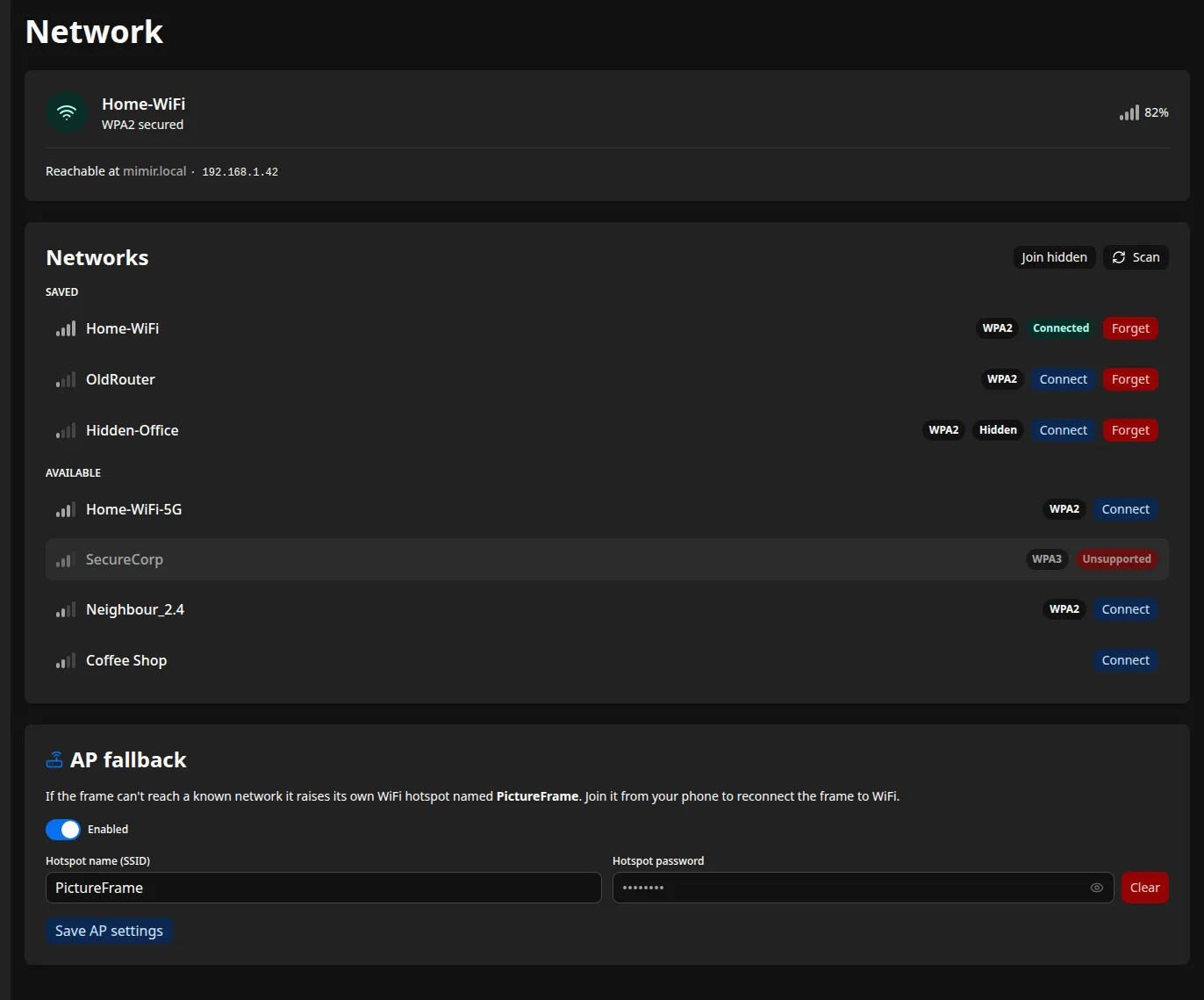The width and height of the screenshot is (1204, 1000).
Task: Click the WPA3 badge on SecureCorp
Action: [1047, 559]
